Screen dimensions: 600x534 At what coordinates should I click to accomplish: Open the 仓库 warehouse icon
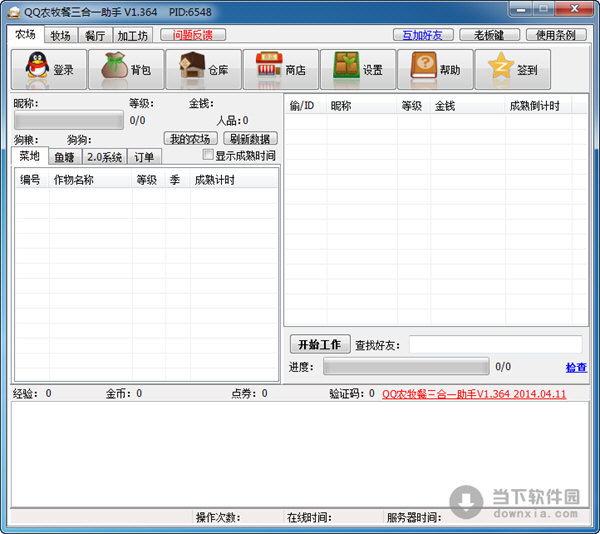tap(204, 70)
